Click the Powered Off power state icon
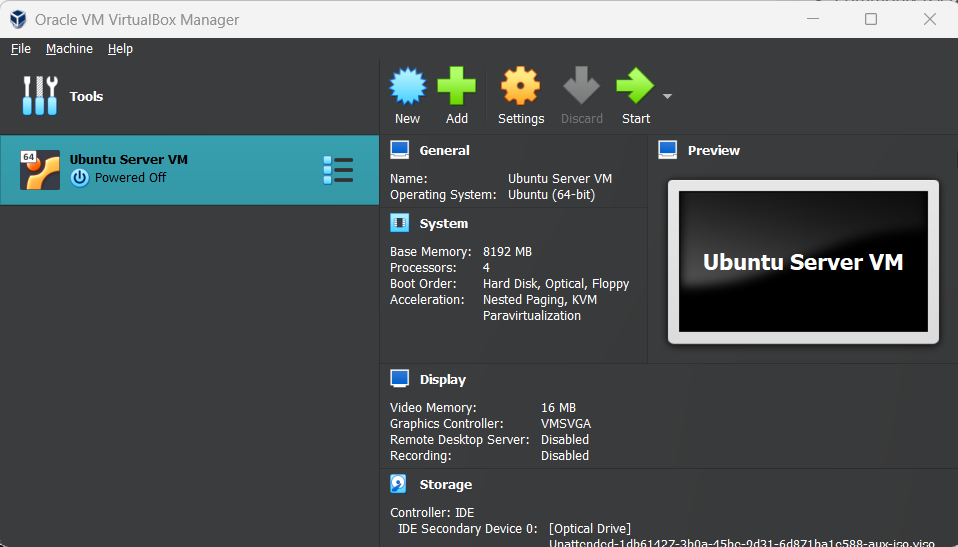This screenshot has height=547, width=958. tap(79, 178)
